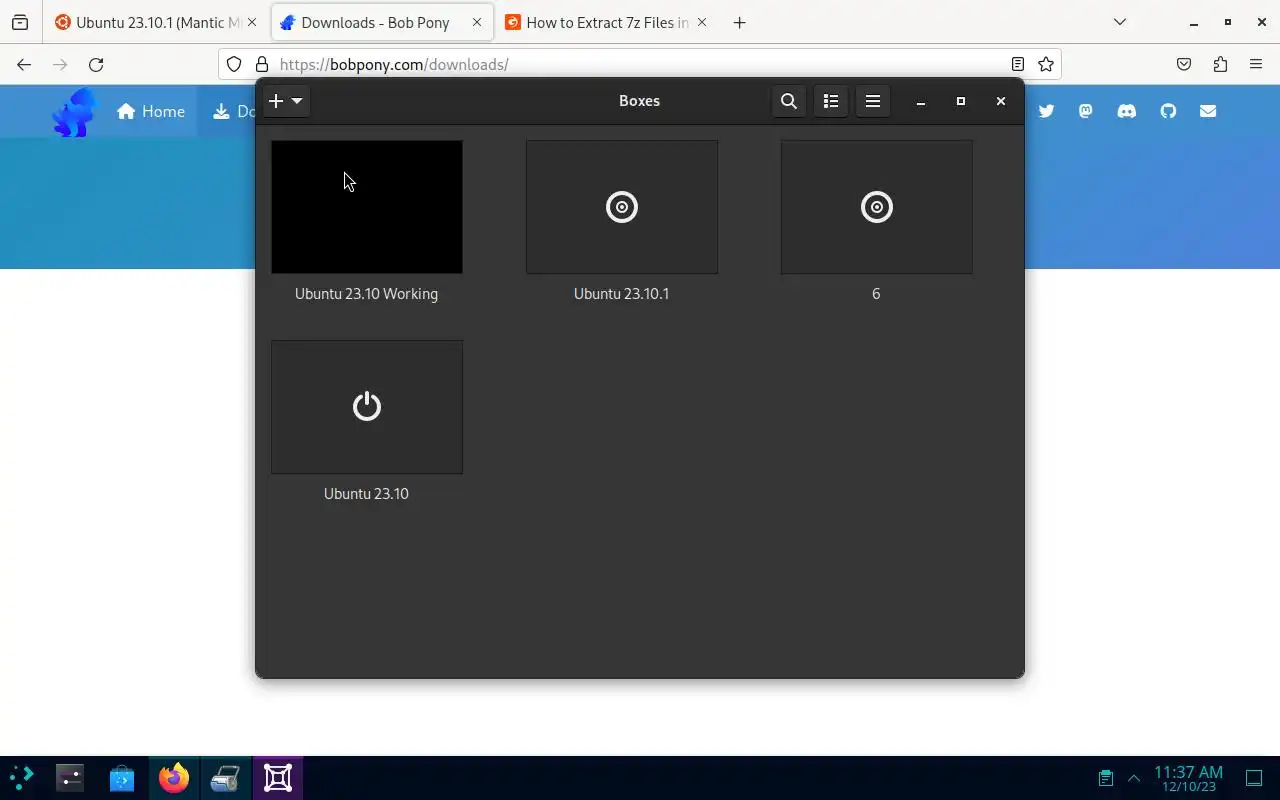
Task: Open the taskbar application launcher
Action: pyautogui.click(x=21, y=778)
